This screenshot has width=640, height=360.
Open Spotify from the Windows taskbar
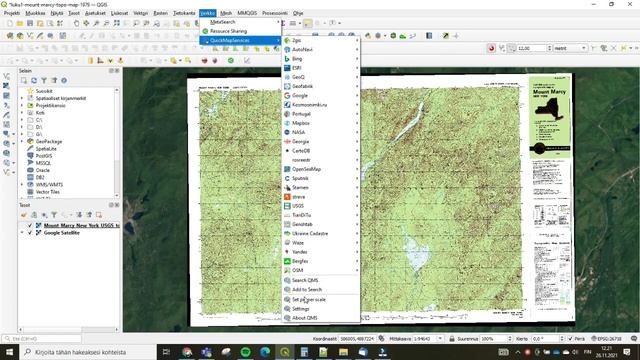tap(246, 352)
